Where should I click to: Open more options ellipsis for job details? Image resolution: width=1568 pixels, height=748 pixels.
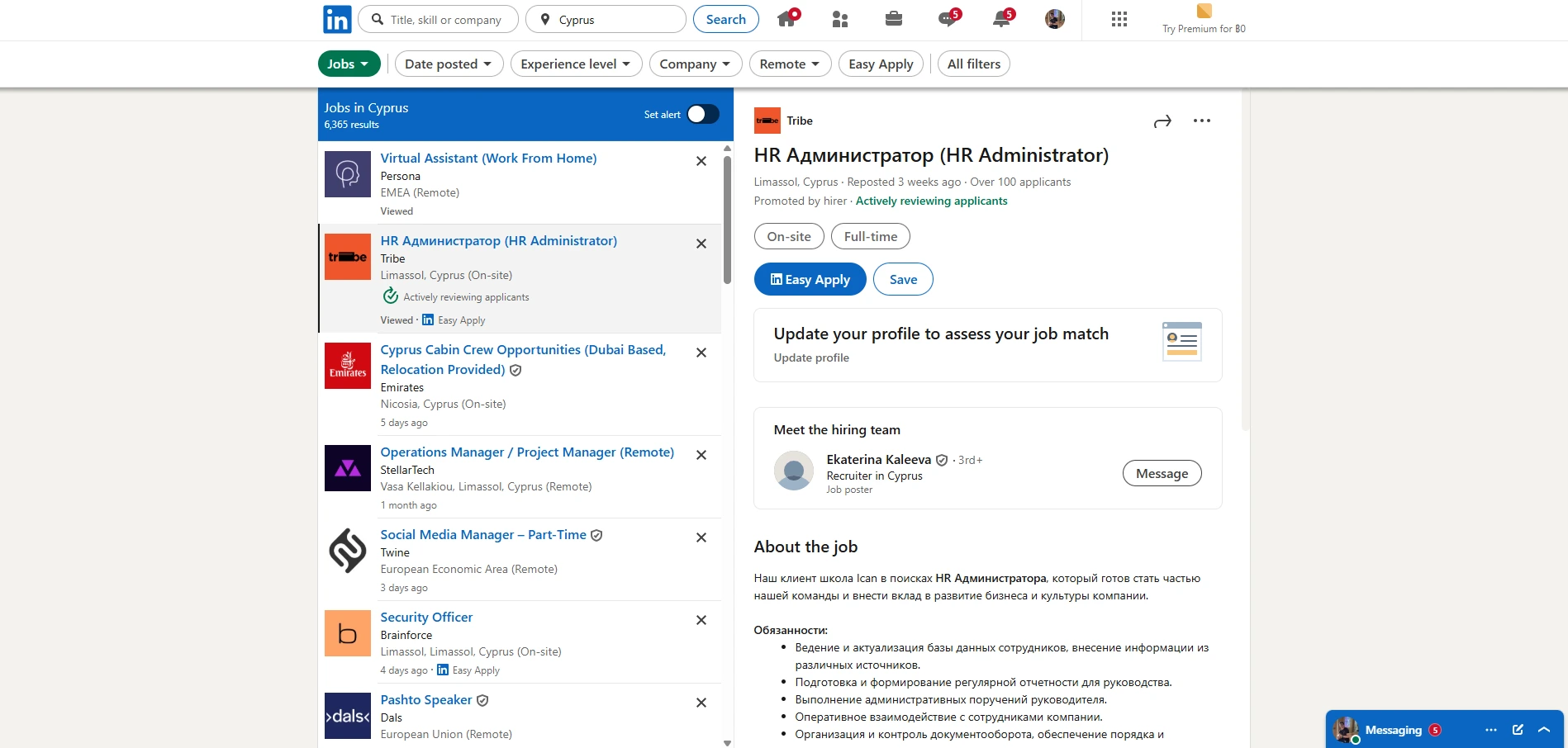pos(1202,121)
